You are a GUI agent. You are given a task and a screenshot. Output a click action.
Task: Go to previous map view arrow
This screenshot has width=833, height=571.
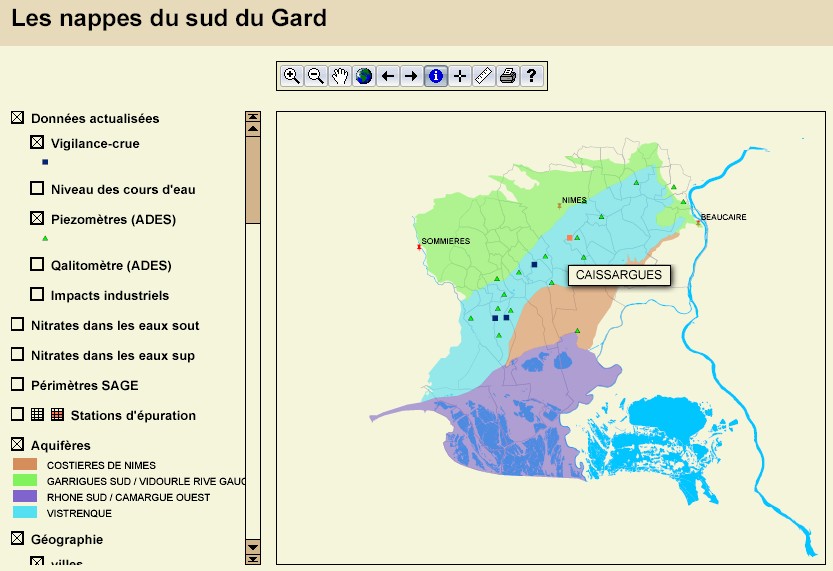click(x=388, y=76)
